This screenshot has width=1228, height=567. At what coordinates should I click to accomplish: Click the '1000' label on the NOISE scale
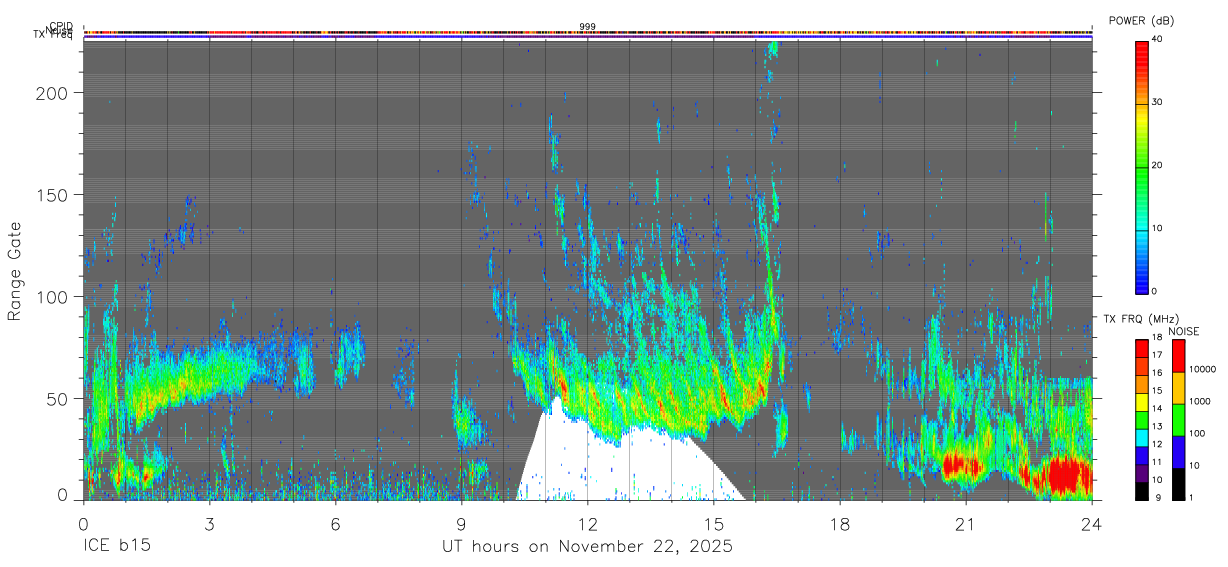1200,401
